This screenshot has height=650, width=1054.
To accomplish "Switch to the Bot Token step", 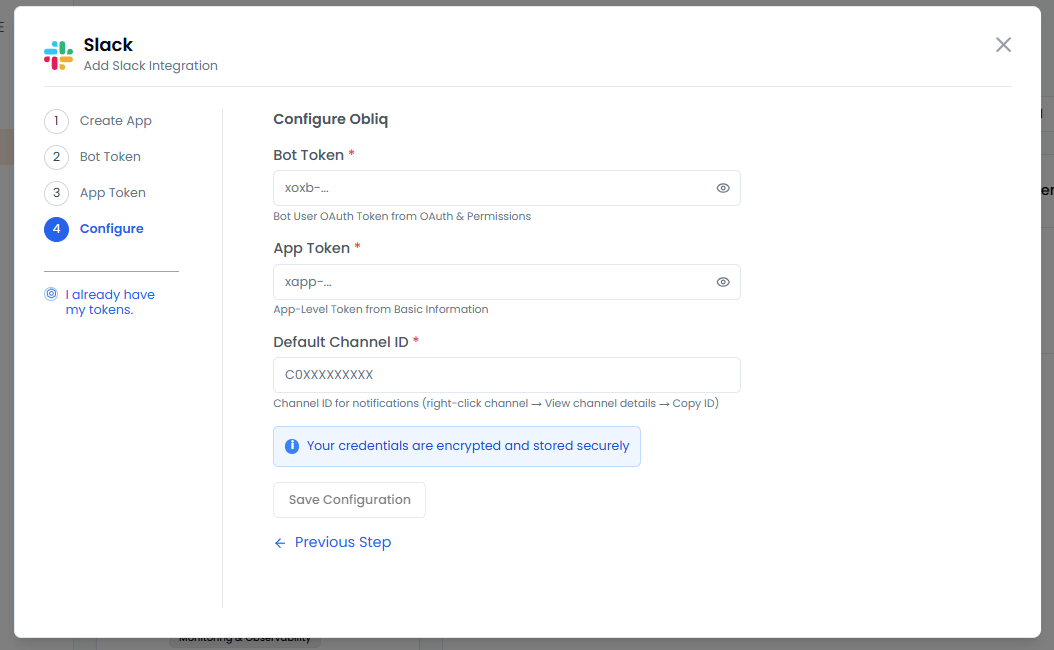I will click(x=110, y=157).
